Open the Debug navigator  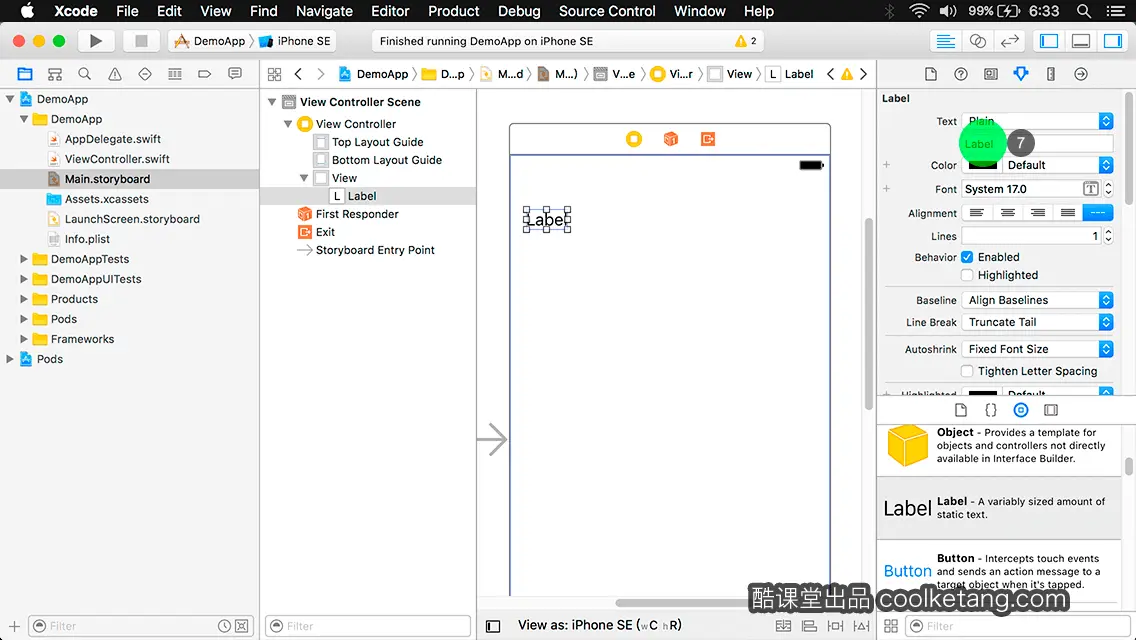click(175, 74)
